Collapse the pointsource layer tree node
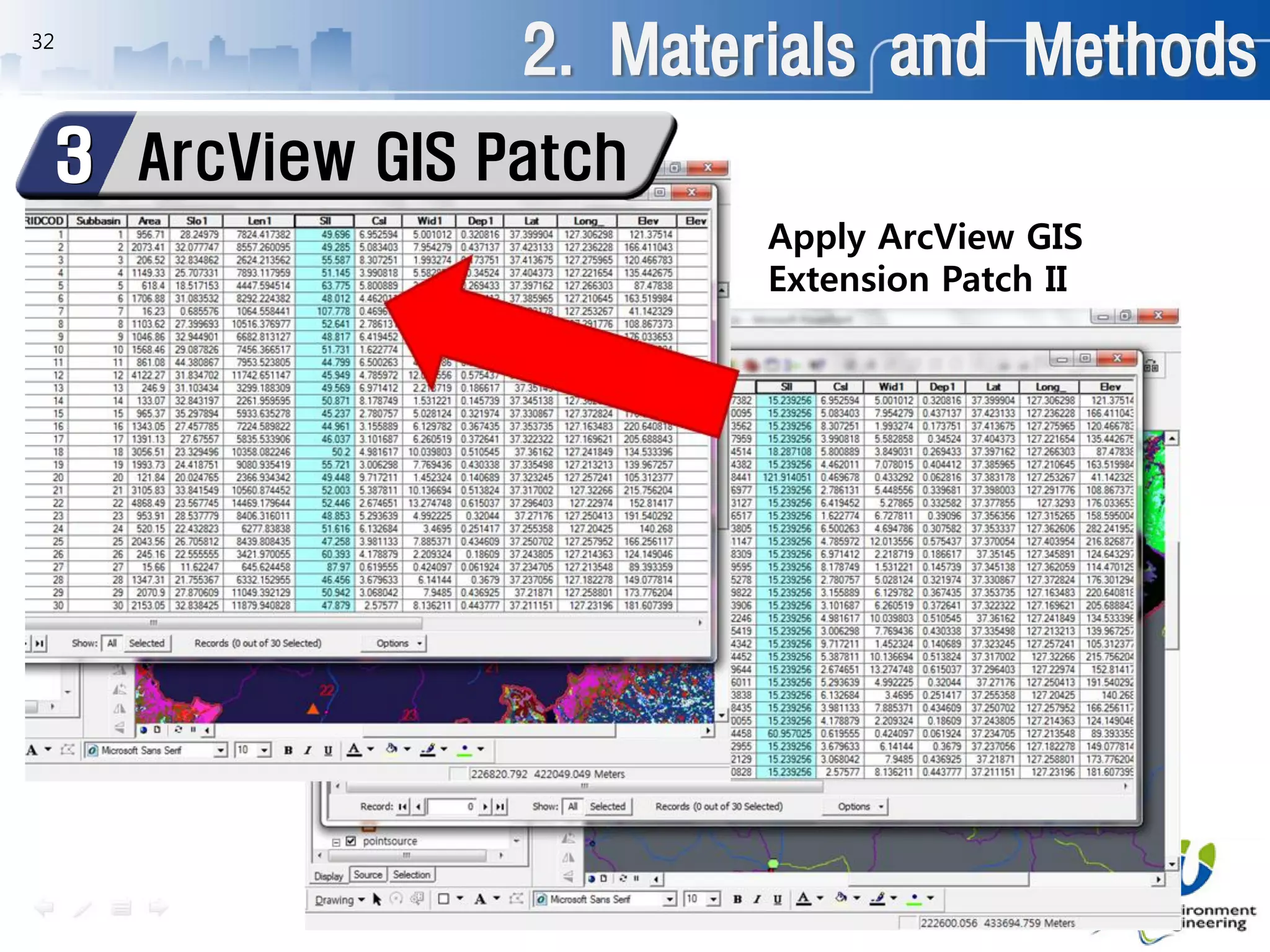Viewport: 1270px width, 952px height. [335, 842]
